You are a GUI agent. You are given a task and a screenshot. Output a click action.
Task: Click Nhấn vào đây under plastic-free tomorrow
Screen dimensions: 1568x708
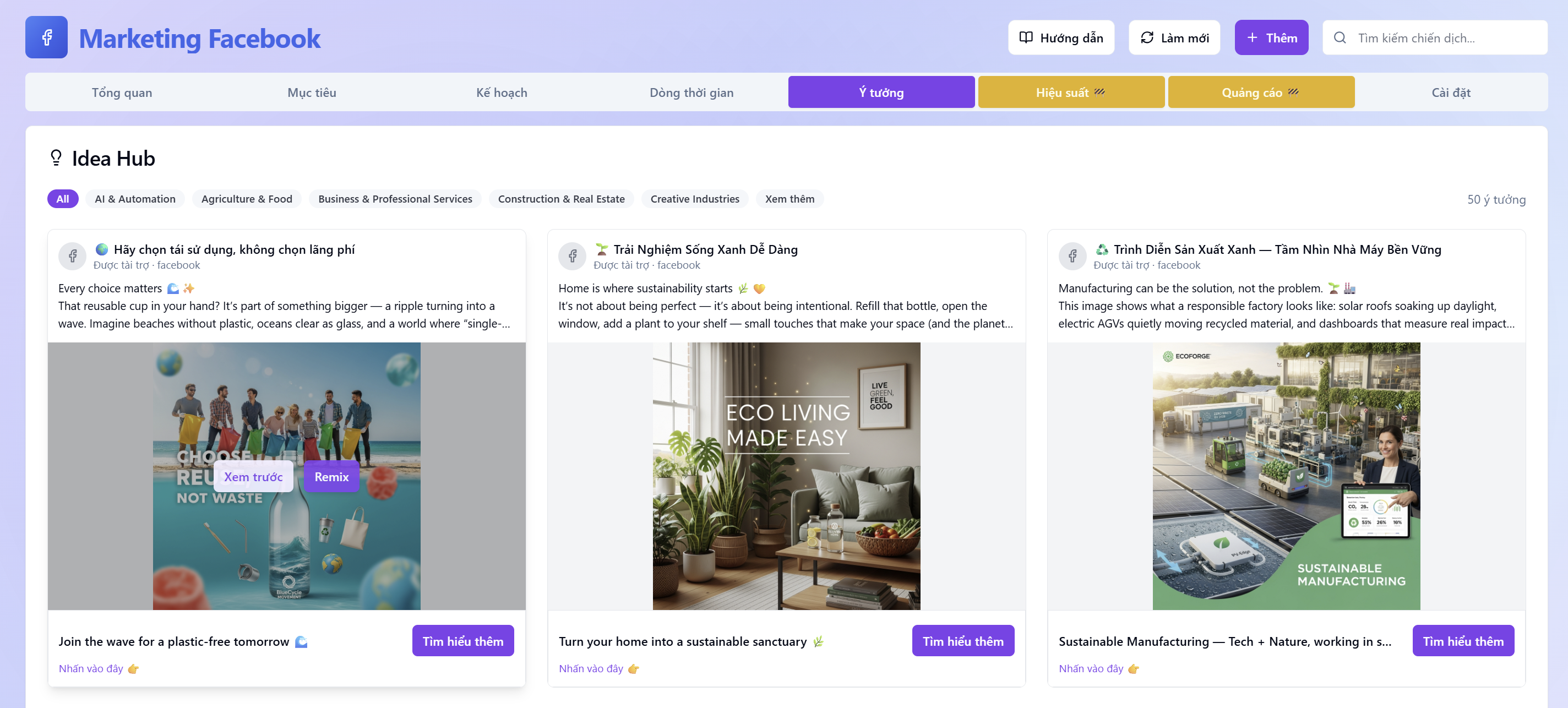[99, 668]
